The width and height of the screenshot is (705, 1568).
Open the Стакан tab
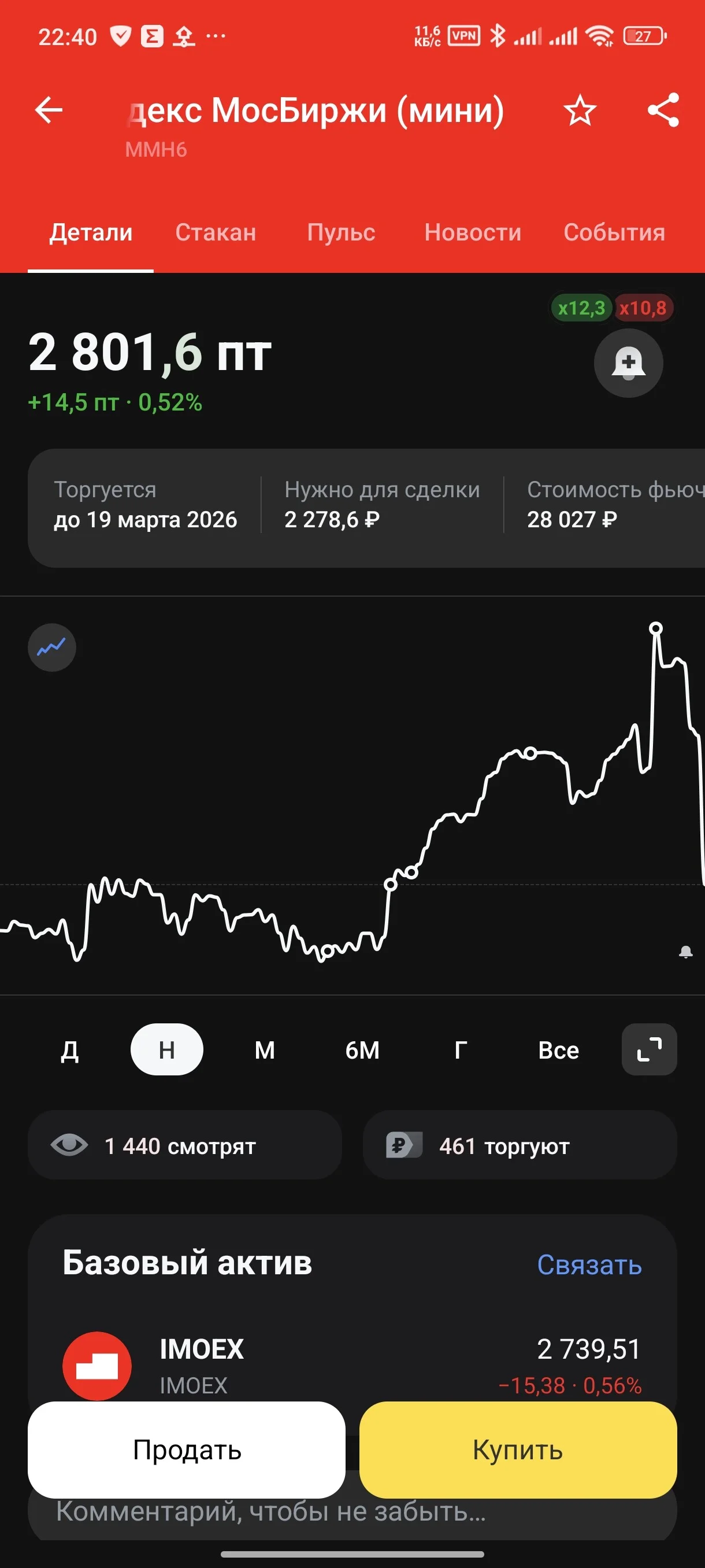pos(216,232)
